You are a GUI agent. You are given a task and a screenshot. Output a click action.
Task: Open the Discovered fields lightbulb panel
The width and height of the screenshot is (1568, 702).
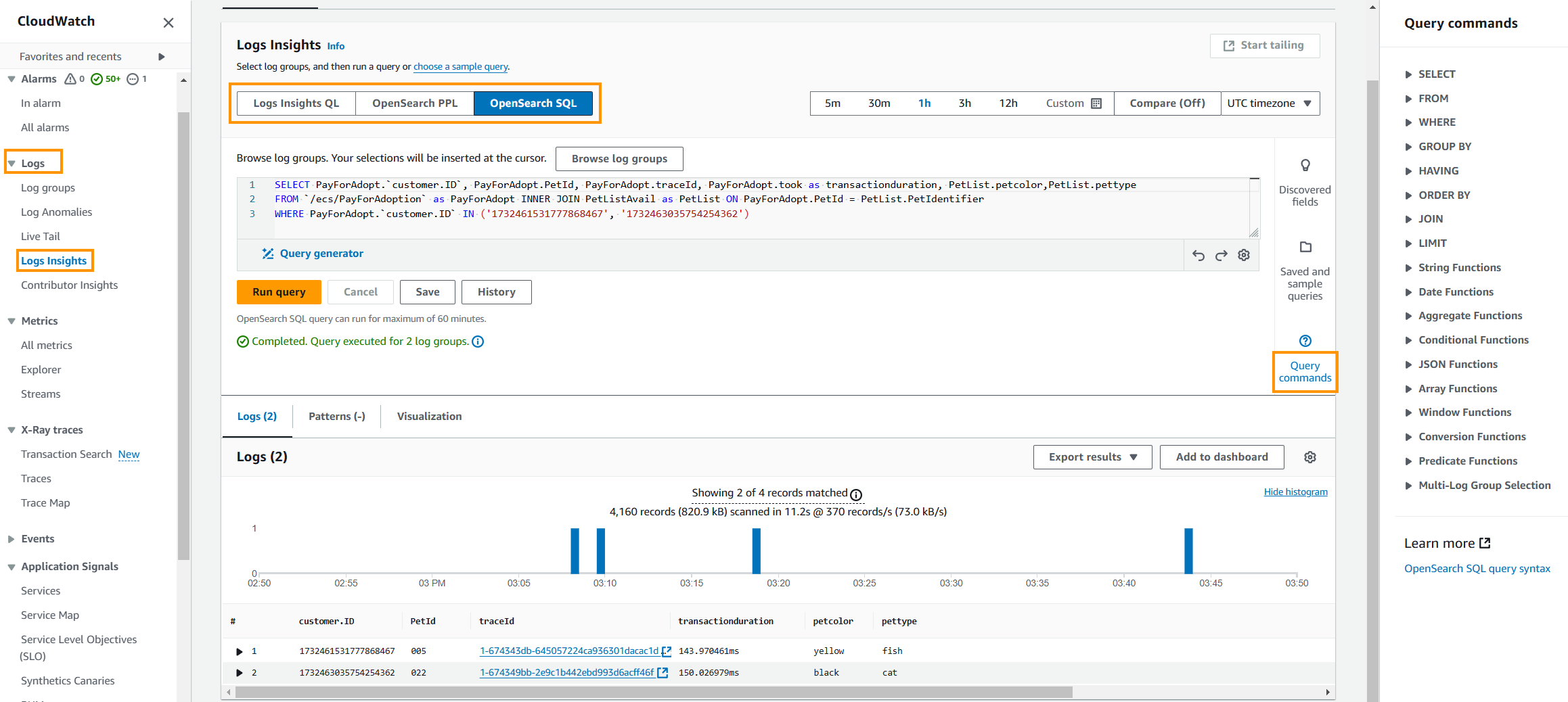point(1305,166)
